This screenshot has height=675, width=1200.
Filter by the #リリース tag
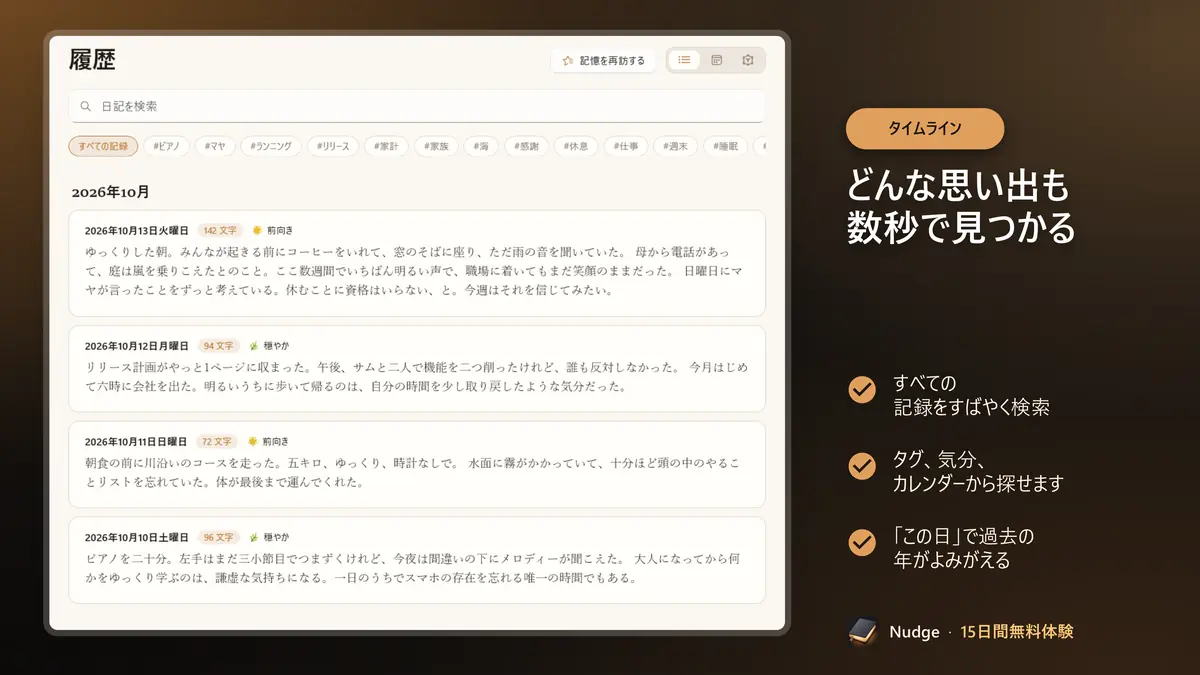point(333,146)
